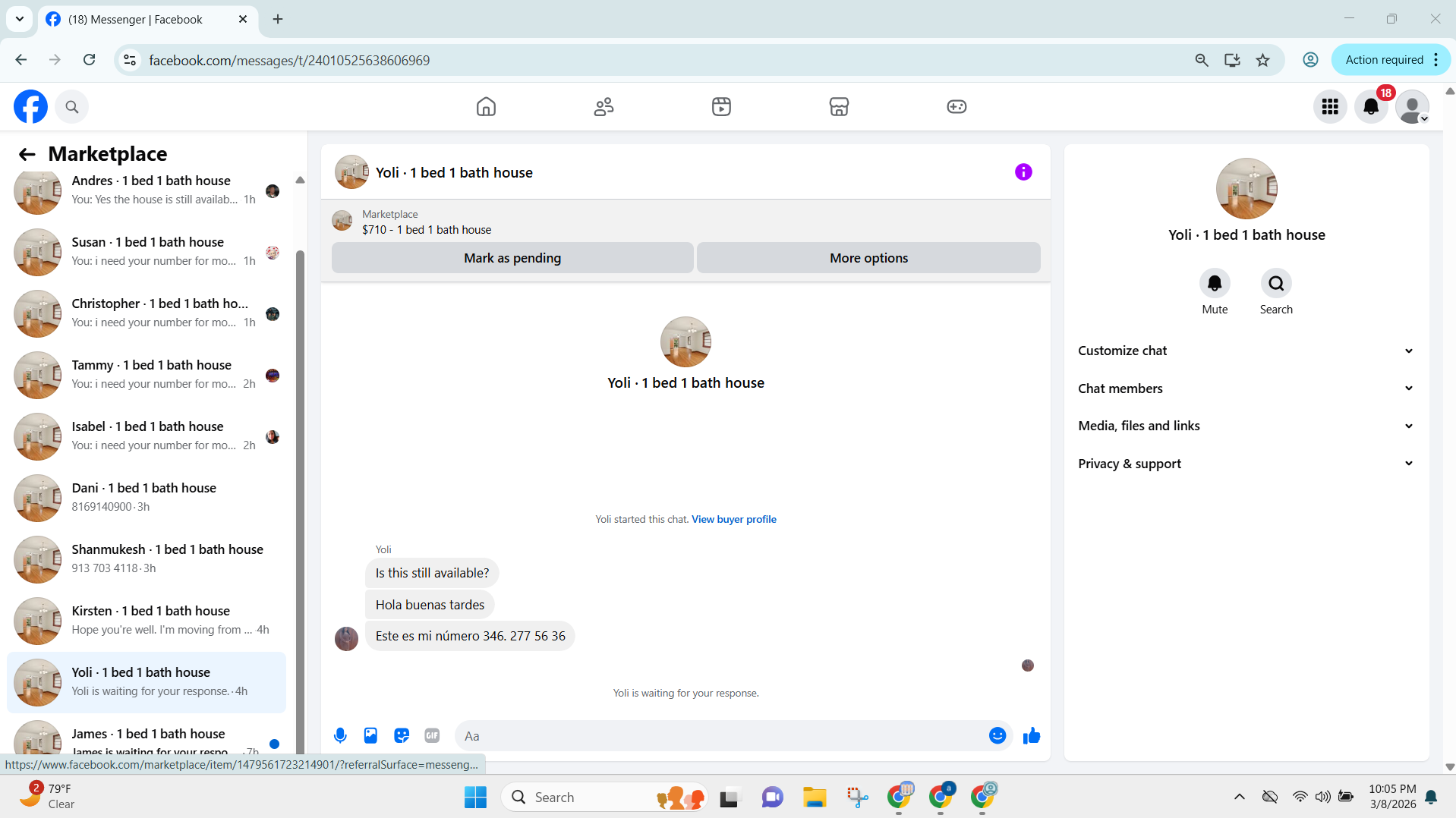
Task: Open account profile avatar menu
Action: tap(1412, 107)
